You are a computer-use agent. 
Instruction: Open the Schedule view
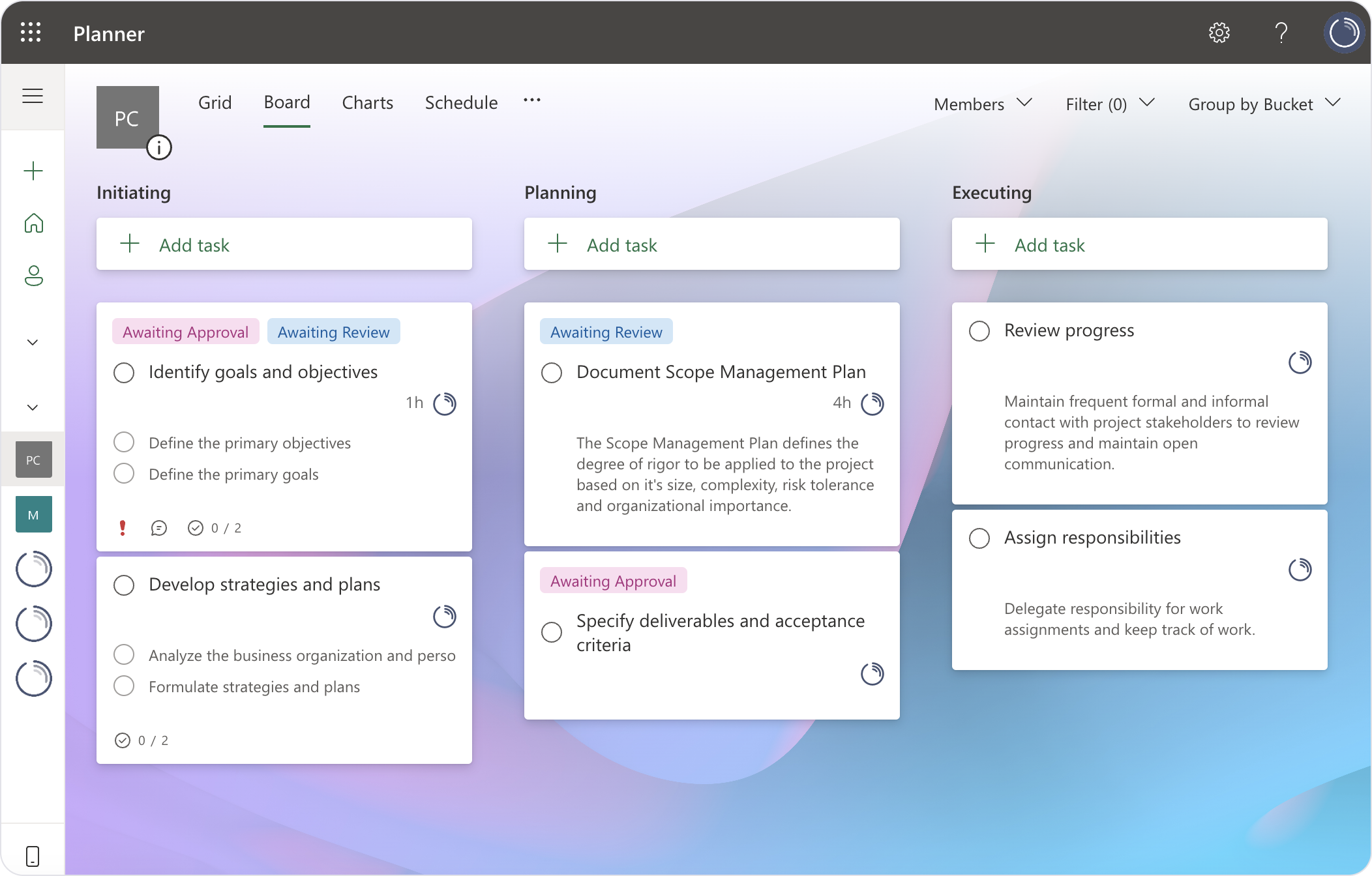(x=461, y=102)
